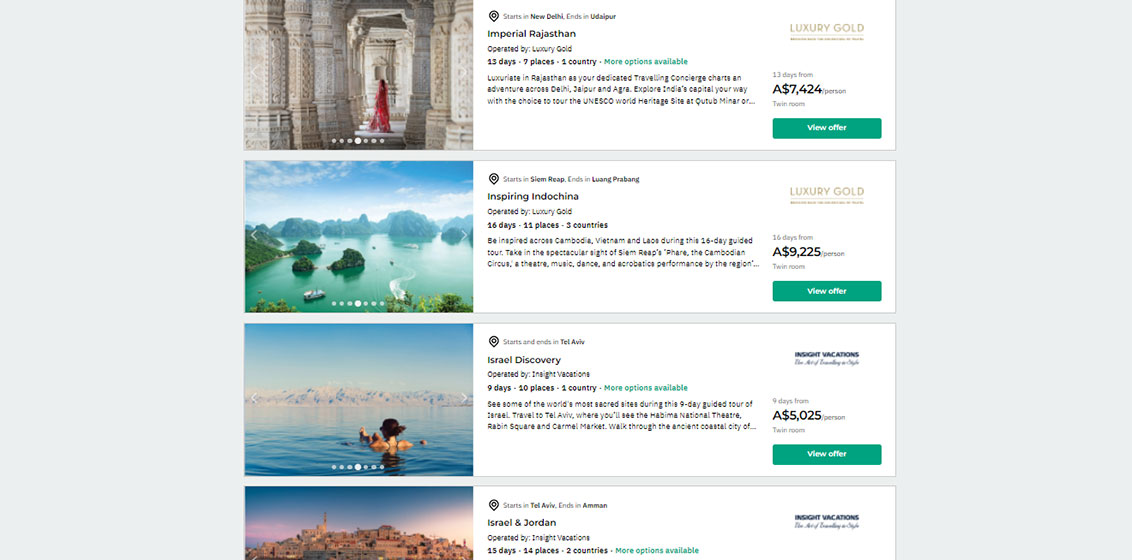Click the location pin for Israel & Jordan
Screen dimensions: 1132x560
(x=493, y=505)
